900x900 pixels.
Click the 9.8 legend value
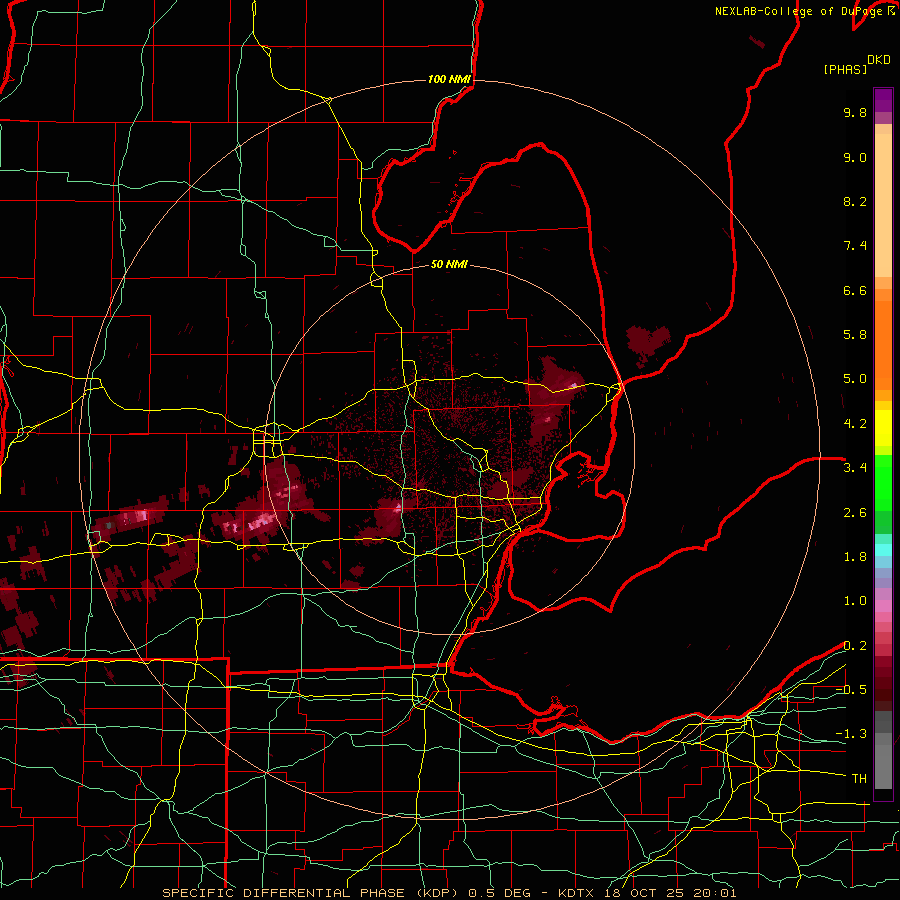pyautogui.click(x=855, y=112)
